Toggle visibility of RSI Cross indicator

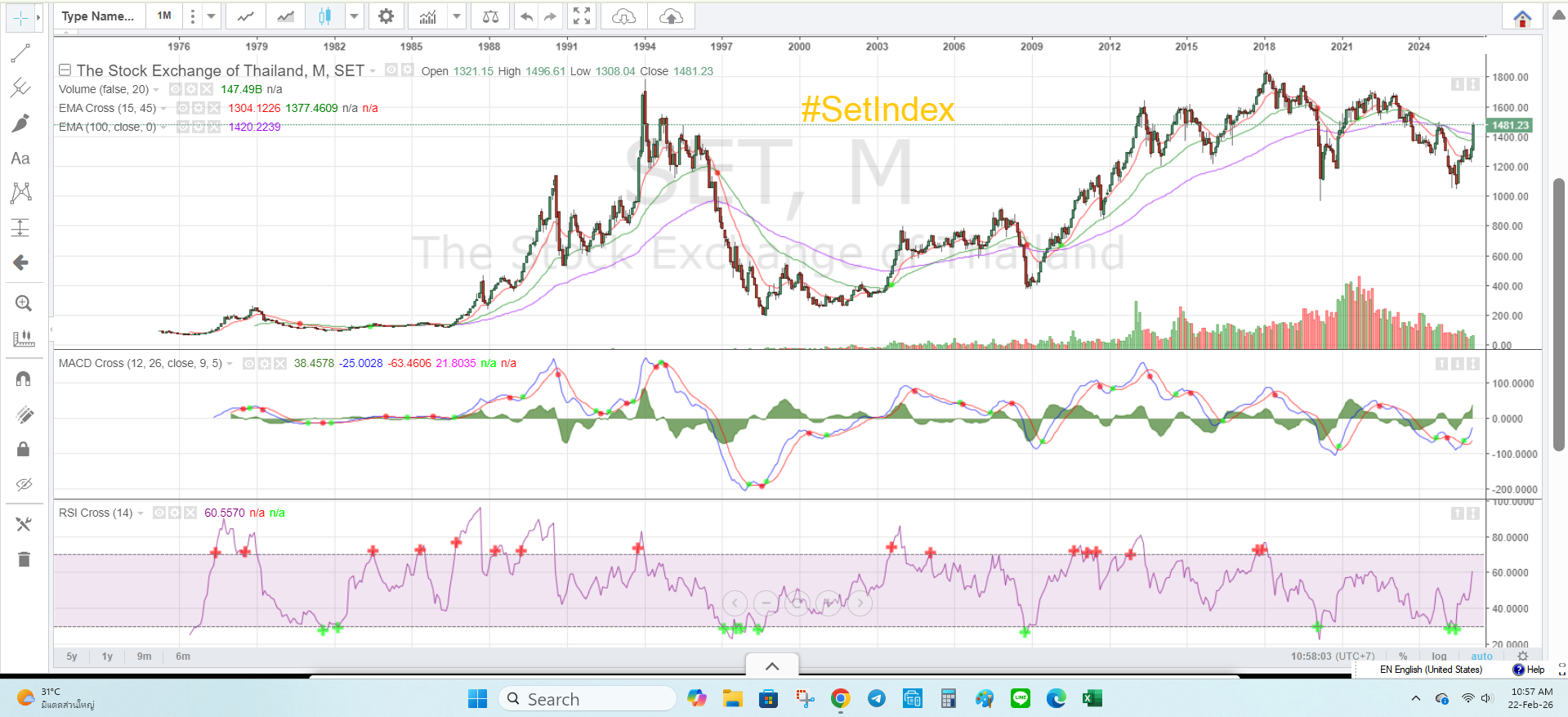tap(159, 513)
